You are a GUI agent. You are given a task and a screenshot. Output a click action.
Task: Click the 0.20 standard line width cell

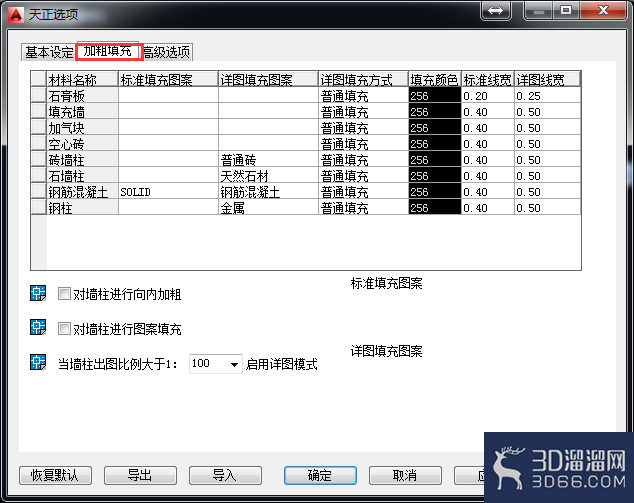coord(488,96)
